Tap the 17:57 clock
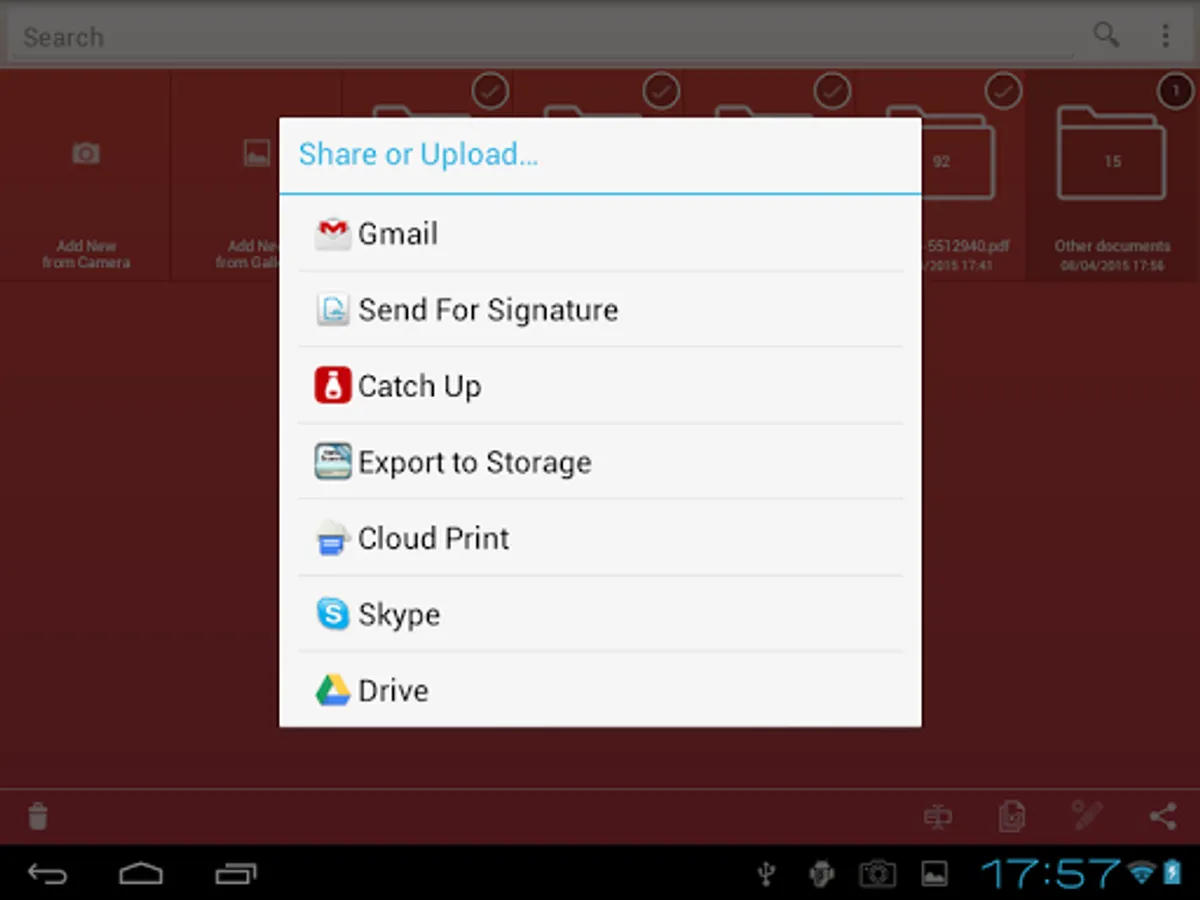 point(1050,874)
